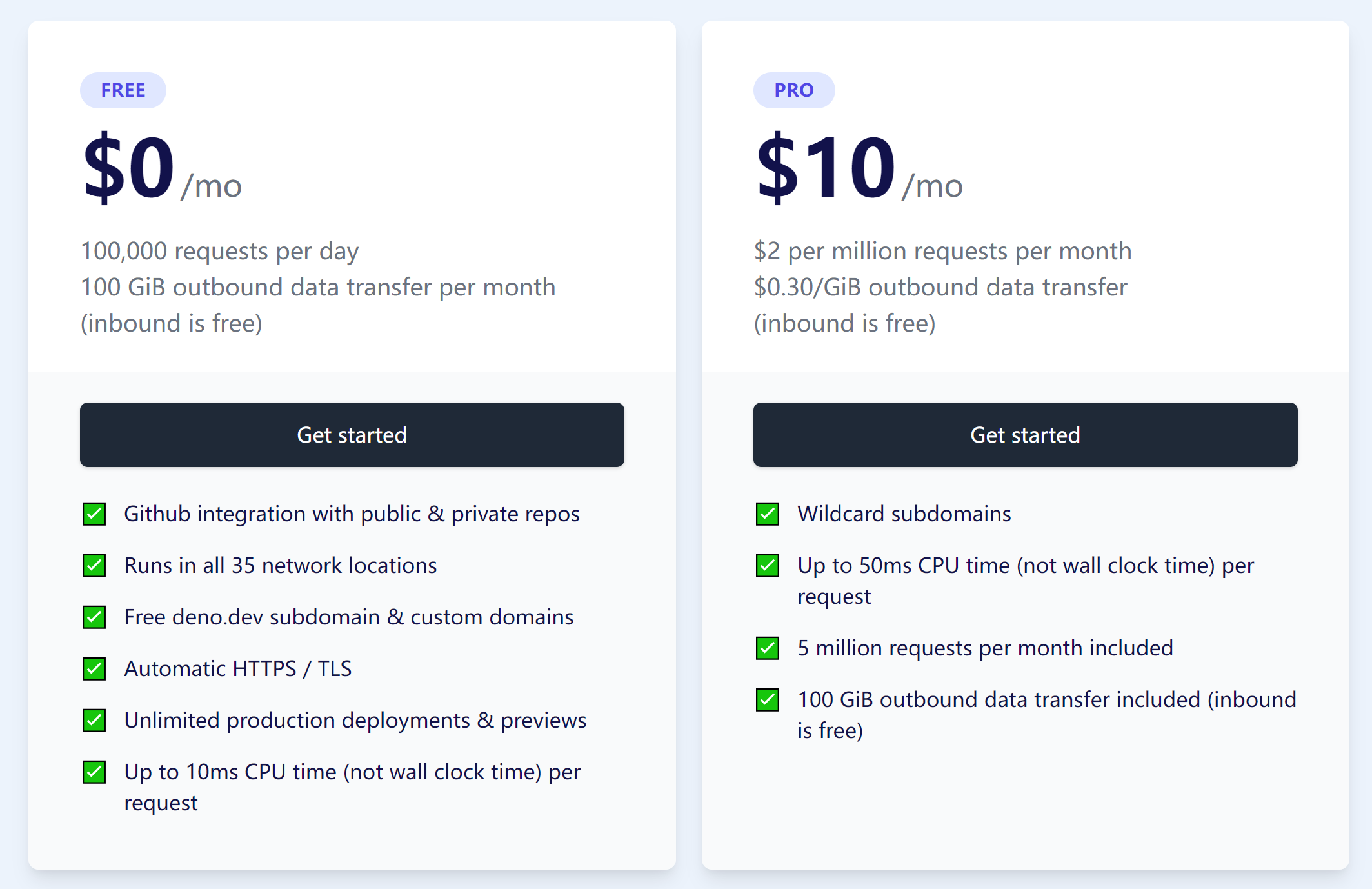
Task: Click checkmark beside Github integration feature
Action: (94, 514)
